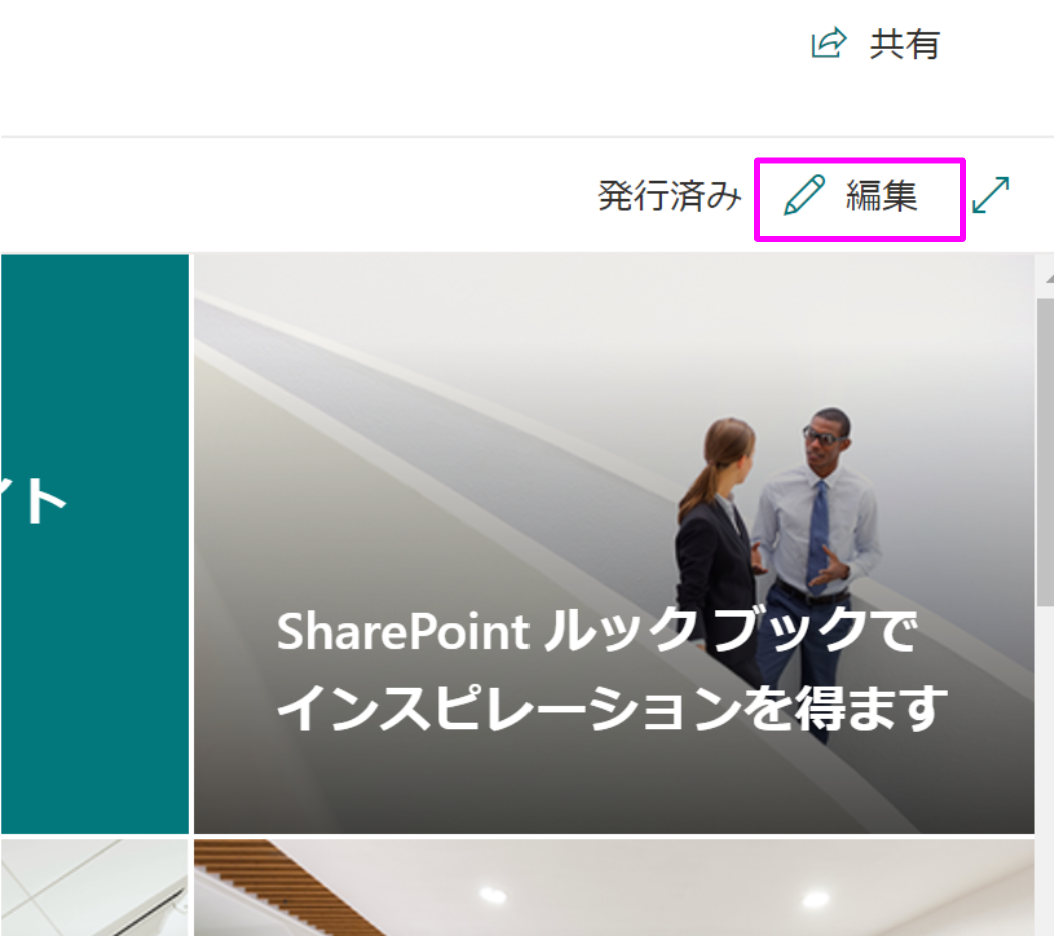The width and height of the screenshot is (1054, 936).
Task: Select the 編集 edit label
Action: pos(881,196)
